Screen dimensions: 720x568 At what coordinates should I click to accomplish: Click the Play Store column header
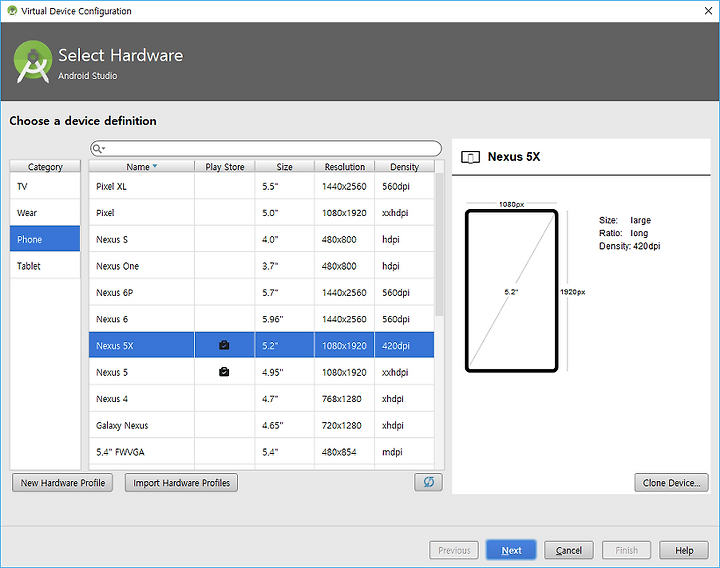click(225, 167)
